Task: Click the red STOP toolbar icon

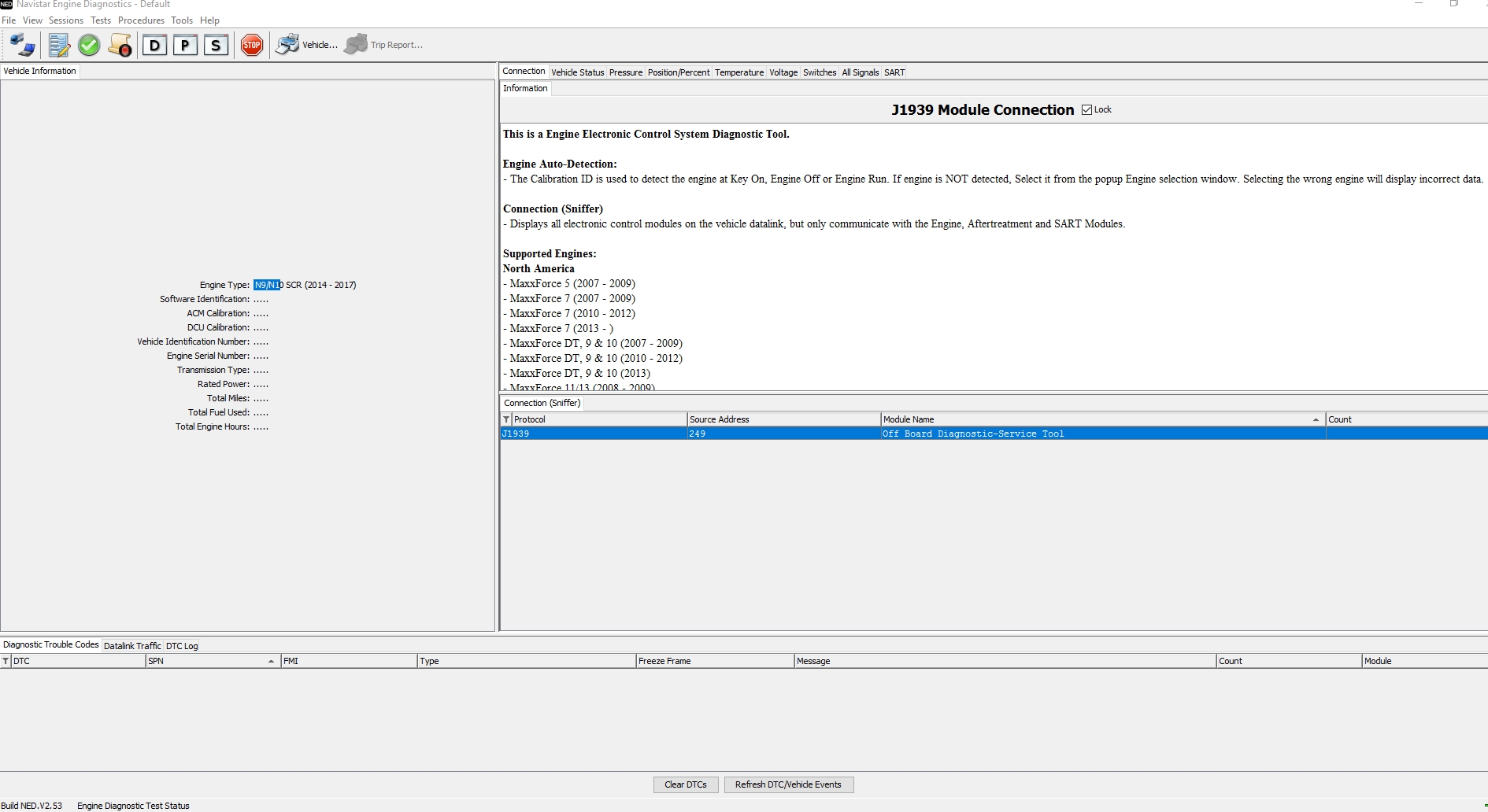Action: pos(252,45)
